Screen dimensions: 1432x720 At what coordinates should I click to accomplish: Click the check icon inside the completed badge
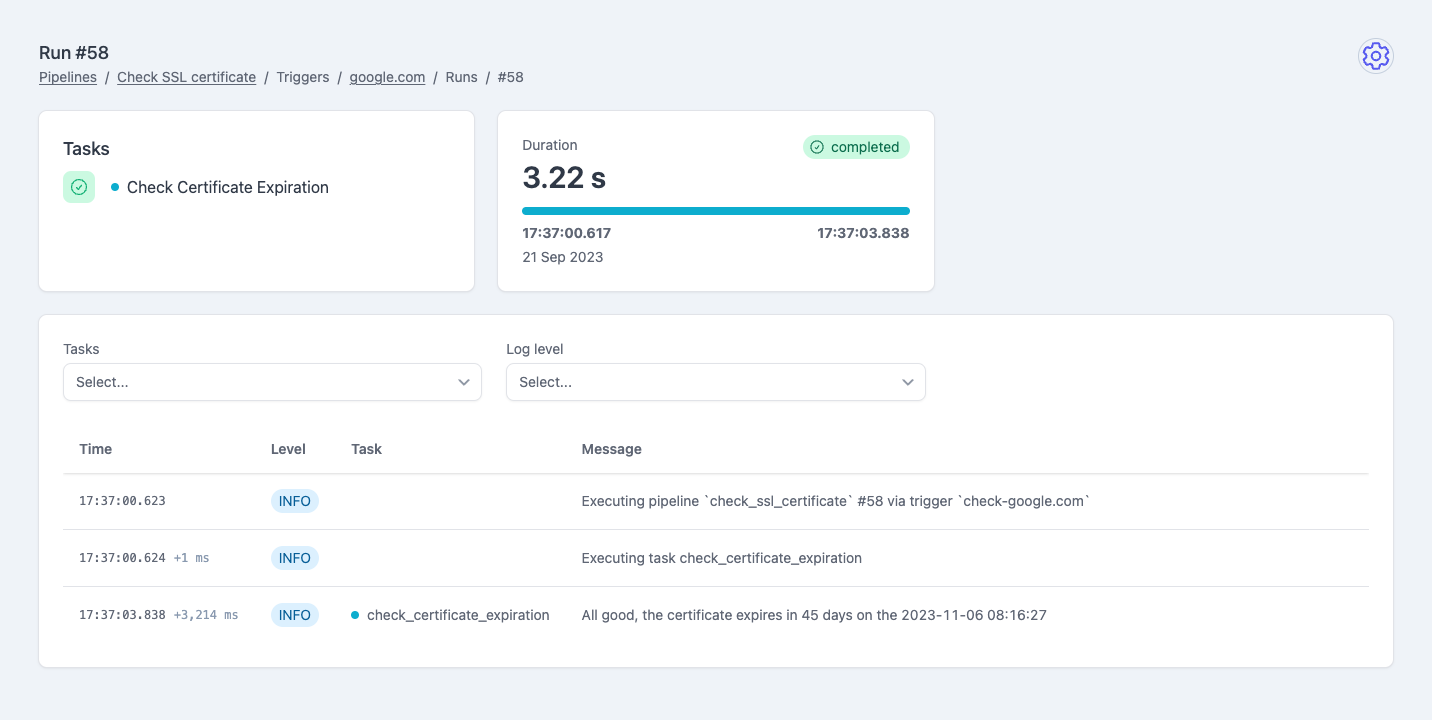coord(817,147)
